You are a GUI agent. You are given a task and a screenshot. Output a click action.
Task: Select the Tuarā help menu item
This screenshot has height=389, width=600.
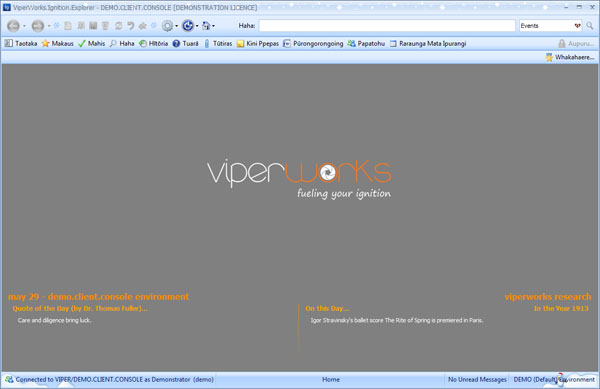click(x=186, y=44)
